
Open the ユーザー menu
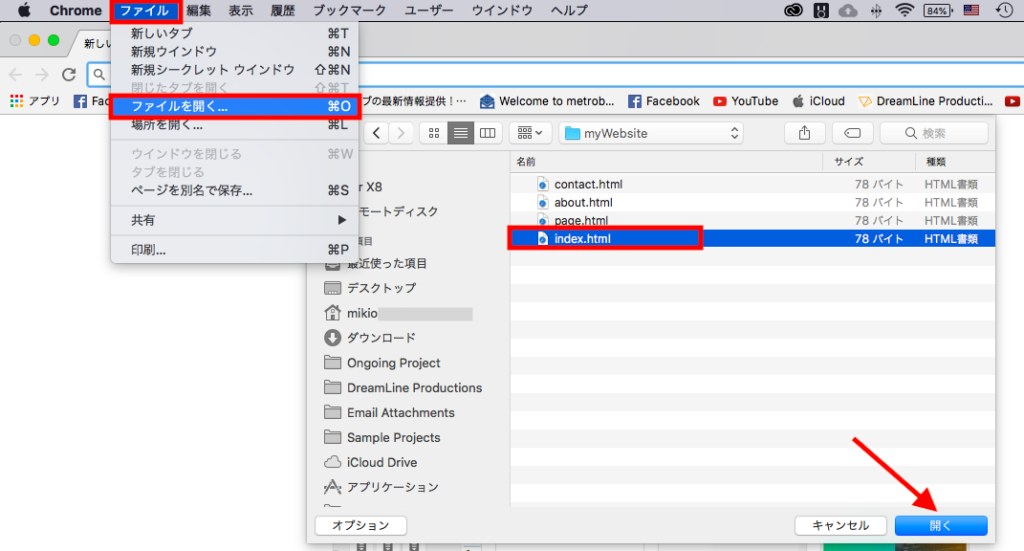click(428, 10)
